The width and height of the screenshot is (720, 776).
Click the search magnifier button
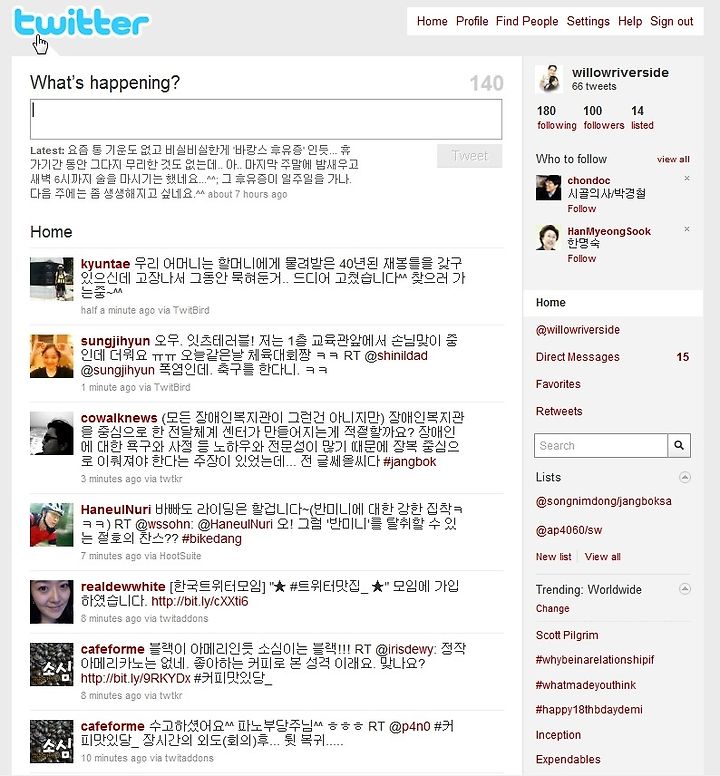679,445
